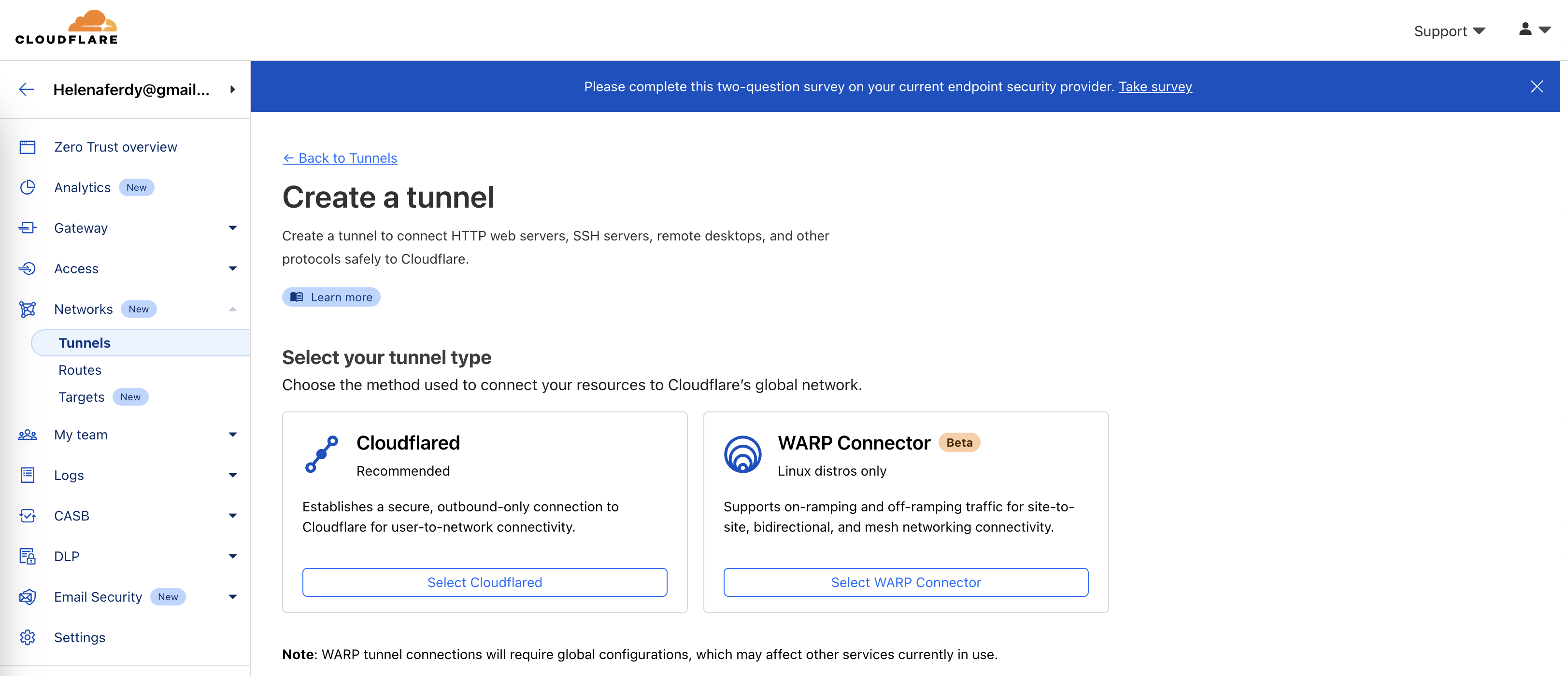This screenshot has height=676, width=1568.
Task: Click the CASB sidebar icon
Action: [x=28, y=516]
